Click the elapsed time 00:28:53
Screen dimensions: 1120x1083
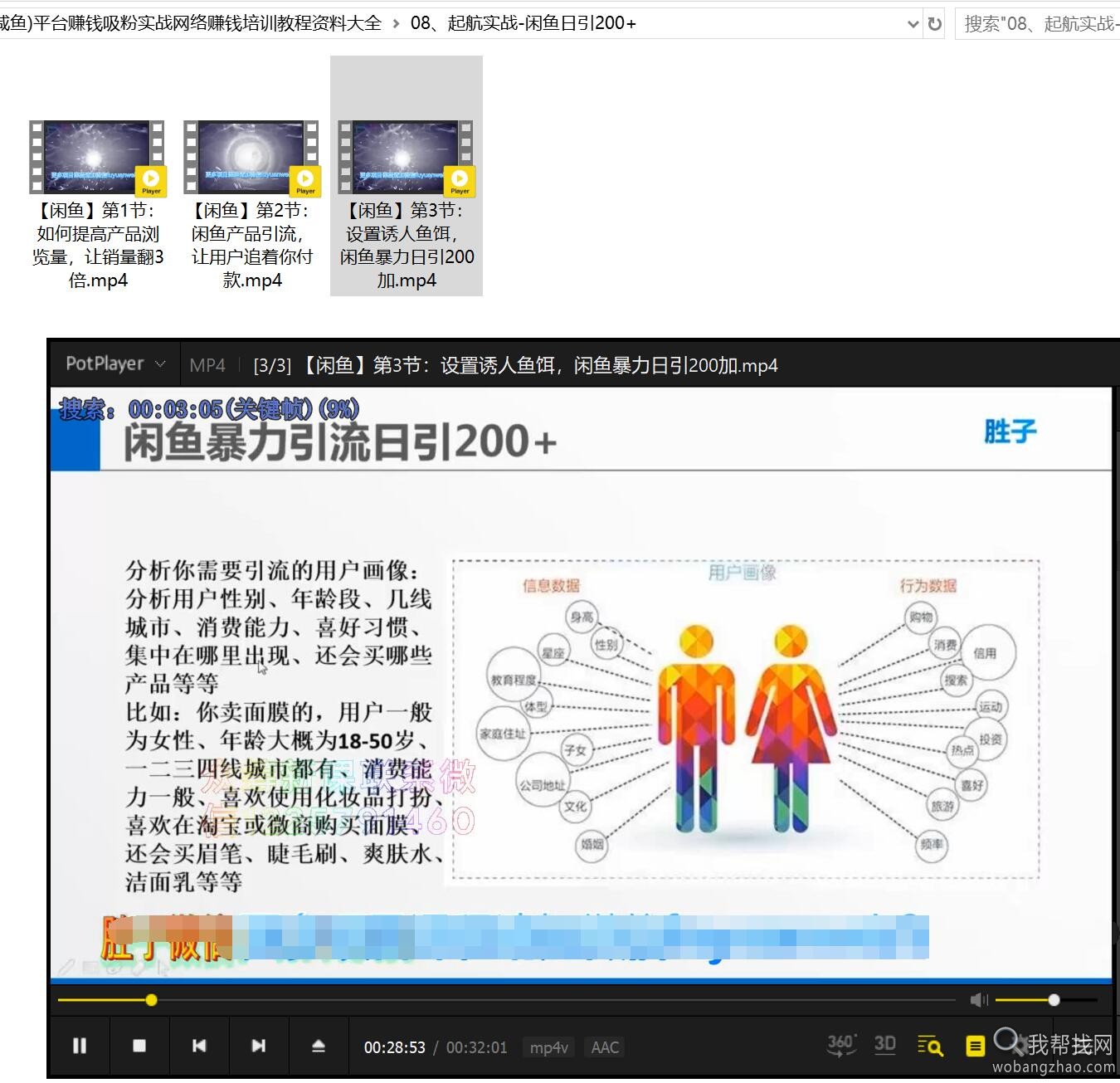(394, 1047)
